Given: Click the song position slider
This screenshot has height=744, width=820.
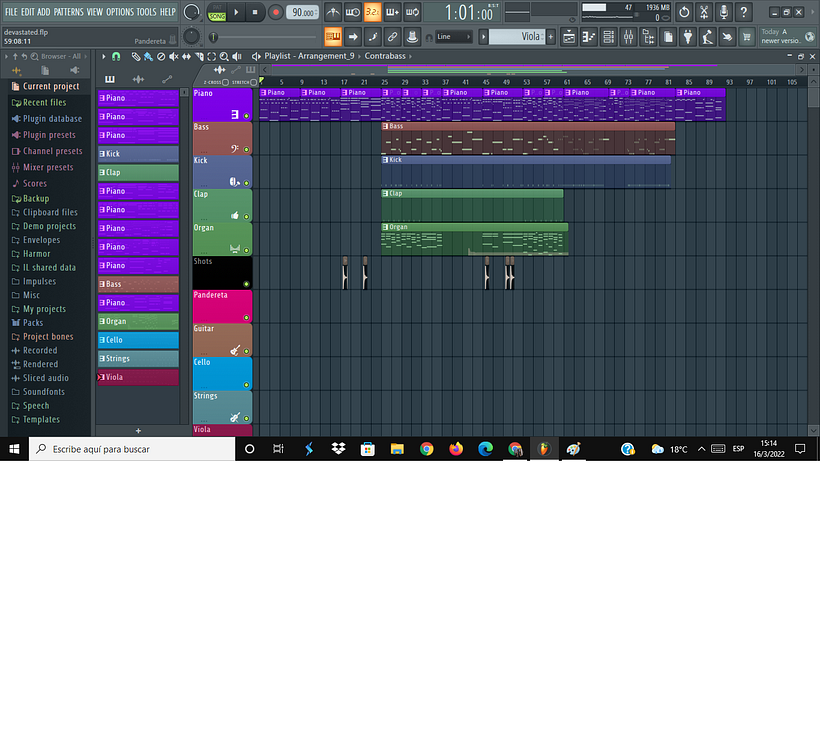Looking at the screenshot, I should coord(265,37).
